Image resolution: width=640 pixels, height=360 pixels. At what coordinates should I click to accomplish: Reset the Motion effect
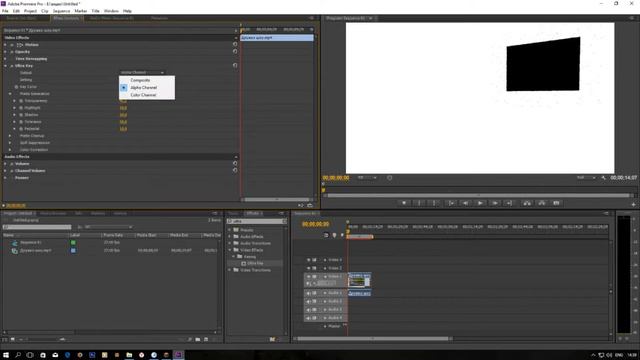tap(235, 44)
